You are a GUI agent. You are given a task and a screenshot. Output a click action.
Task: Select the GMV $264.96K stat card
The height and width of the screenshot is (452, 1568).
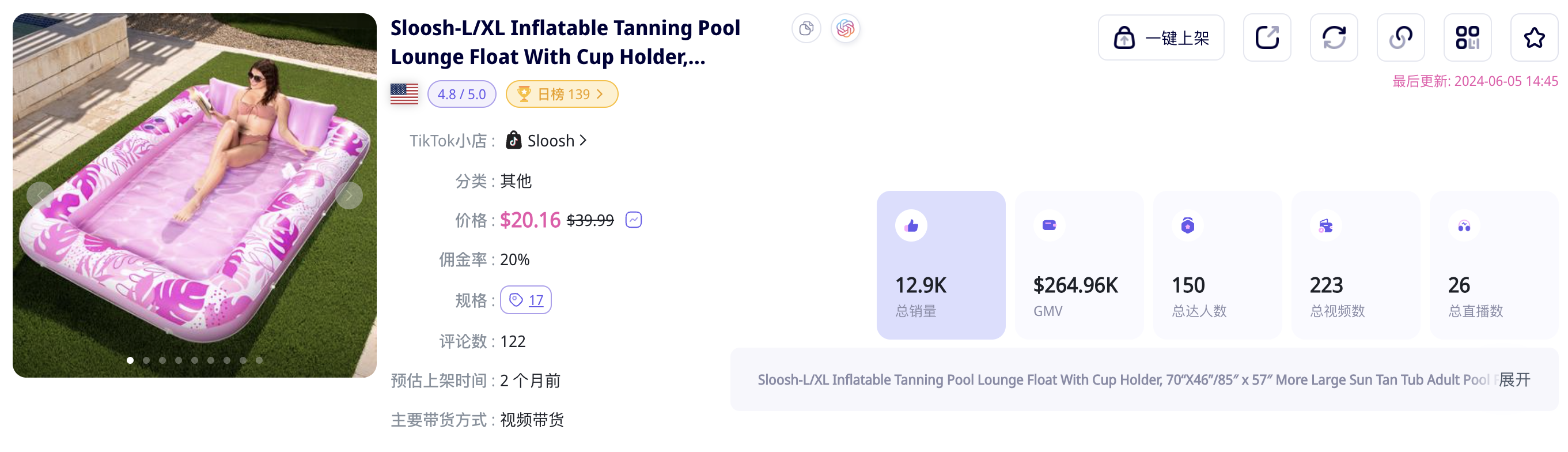click(x=1078, y=265)
